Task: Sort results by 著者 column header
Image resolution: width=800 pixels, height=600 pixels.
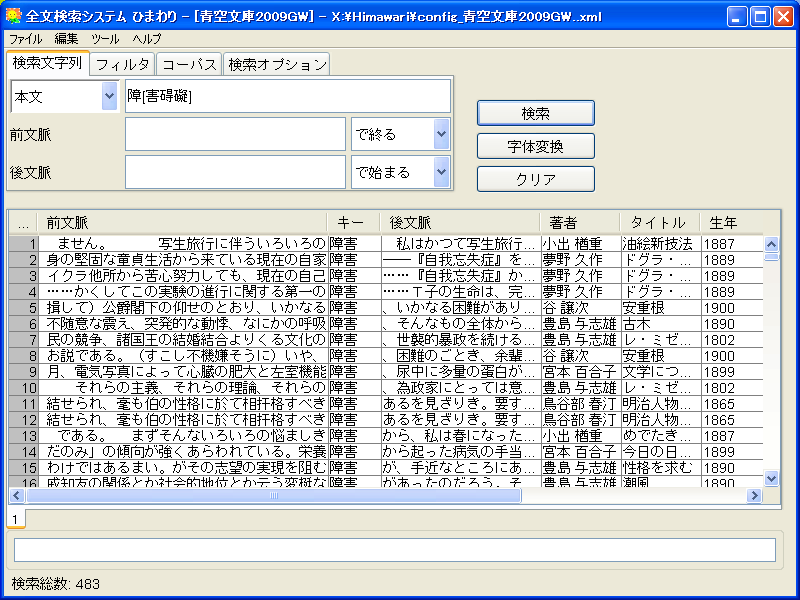Action: click(x=578, y=222)
